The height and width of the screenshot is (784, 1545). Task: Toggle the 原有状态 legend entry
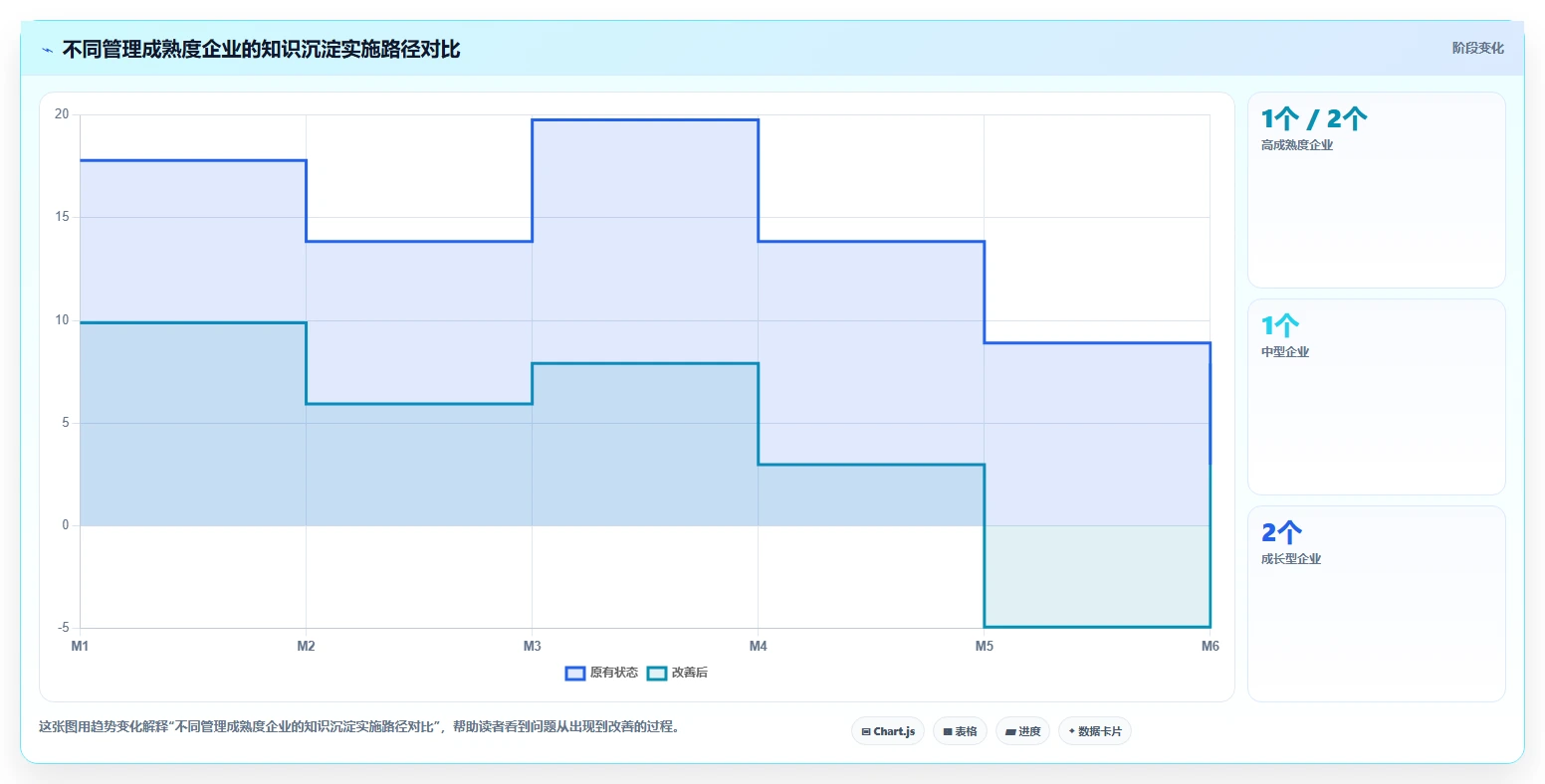point(602,674)
